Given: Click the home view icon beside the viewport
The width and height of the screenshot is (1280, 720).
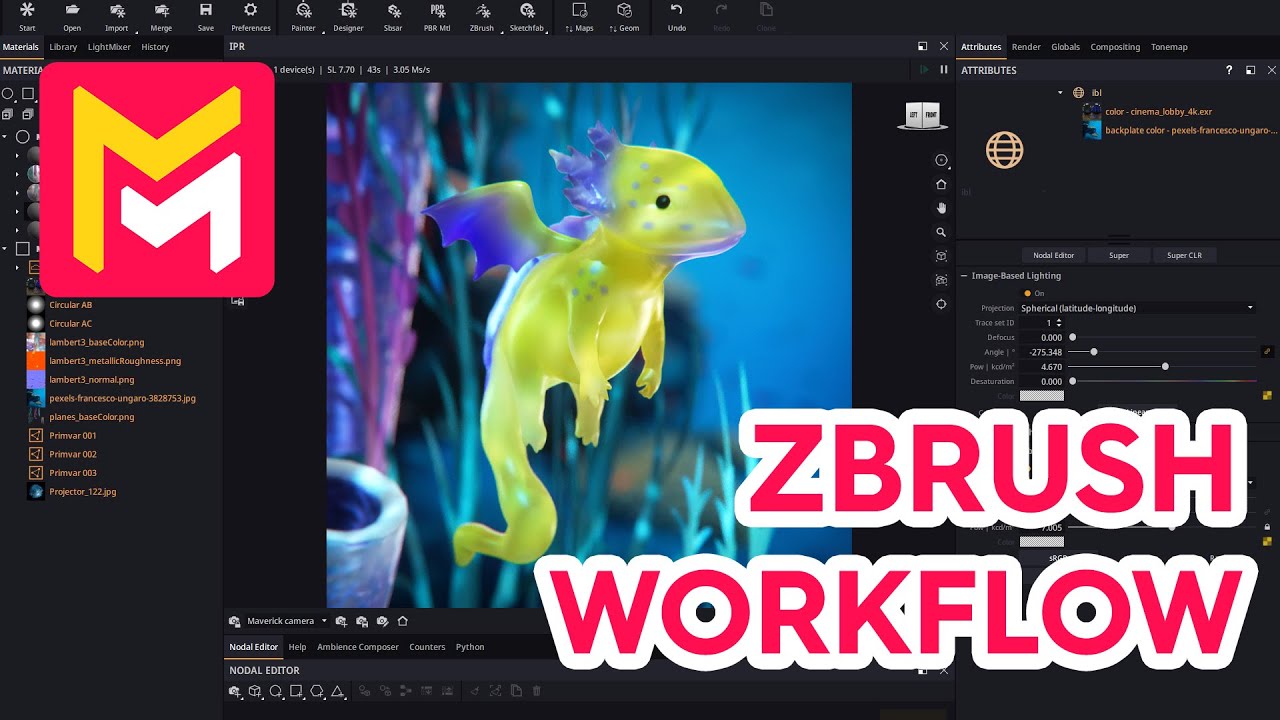Looking at the screenshot, I should [x=941, y=184].
